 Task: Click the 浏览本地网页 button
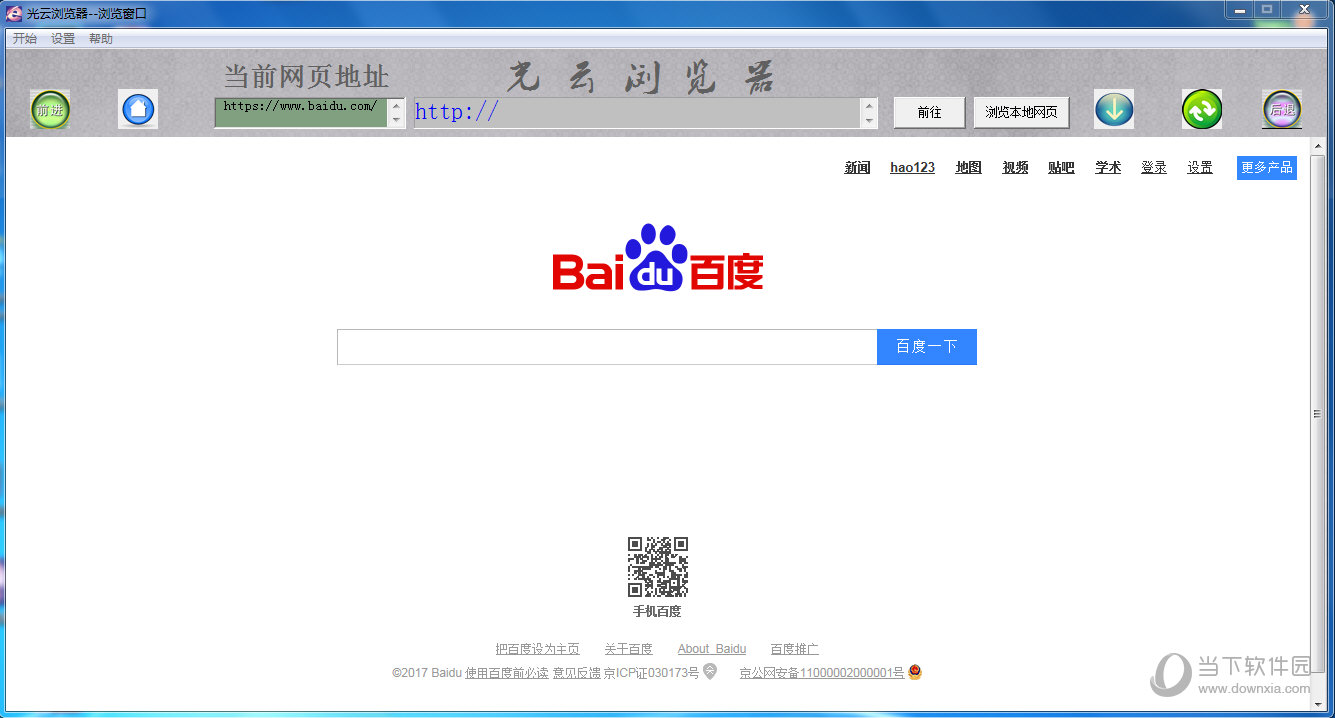tap(1021, 112)
